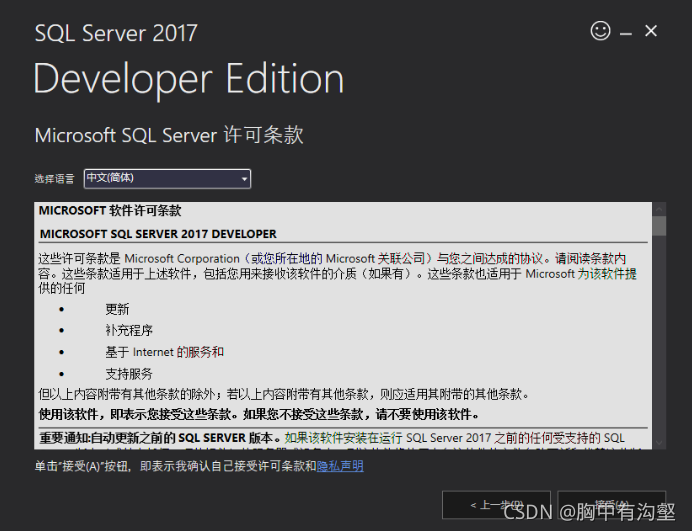
Task: Click the "选择语言" label
Action: pyautogui.click(x=54, y=179)
